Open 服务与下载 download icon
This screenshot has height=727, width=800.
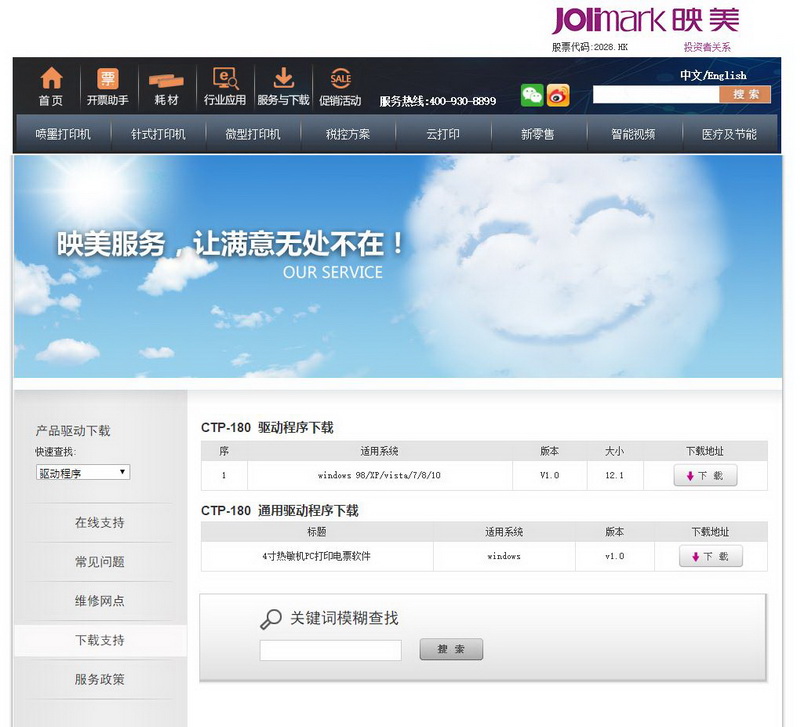(x=283, y=84)
